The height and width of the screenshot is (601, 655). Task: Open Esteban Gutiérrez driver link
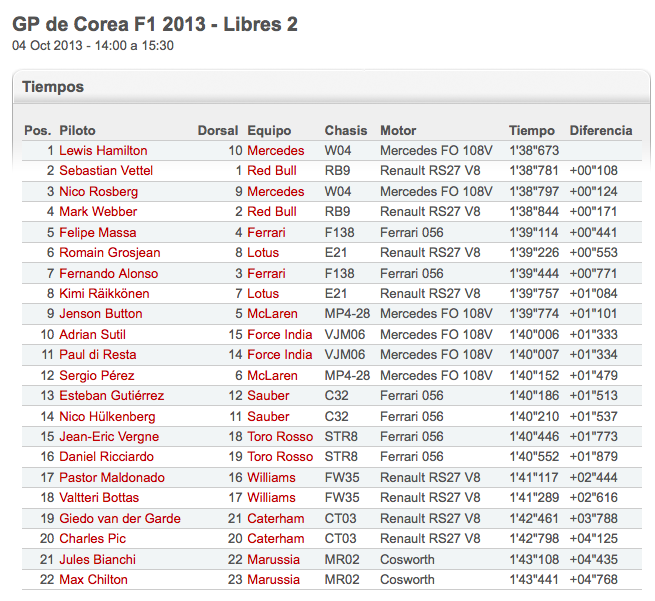(x=112, y=395)
